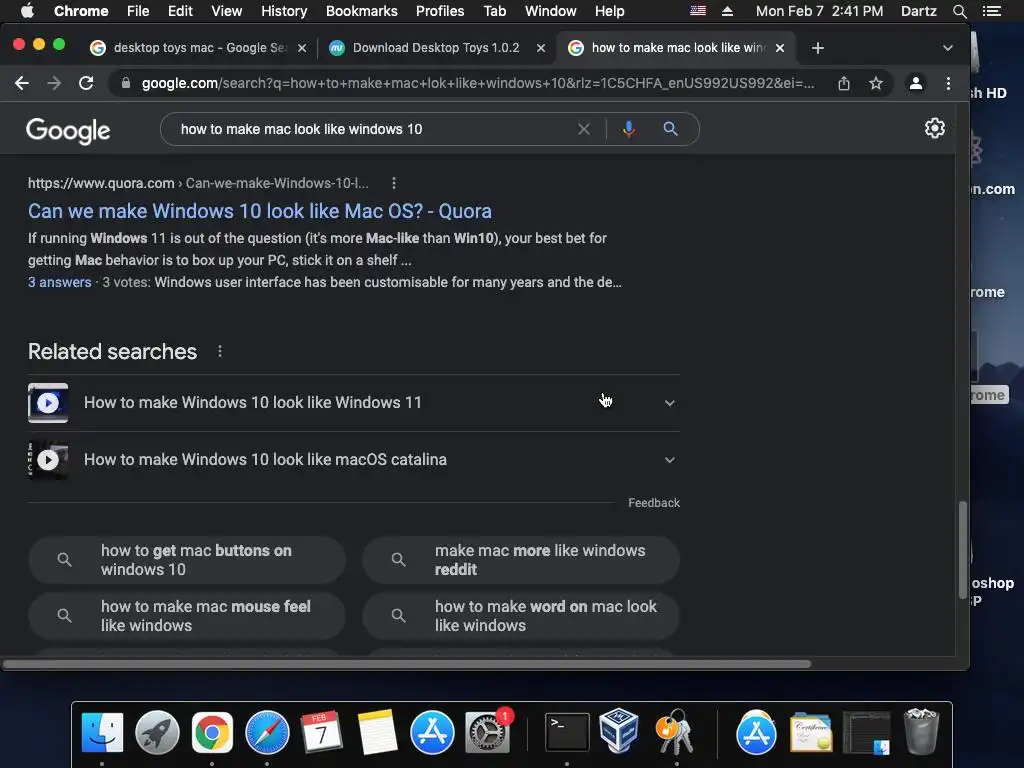Start voice search with microphone
1024x768 pixels.
(628, 129)
